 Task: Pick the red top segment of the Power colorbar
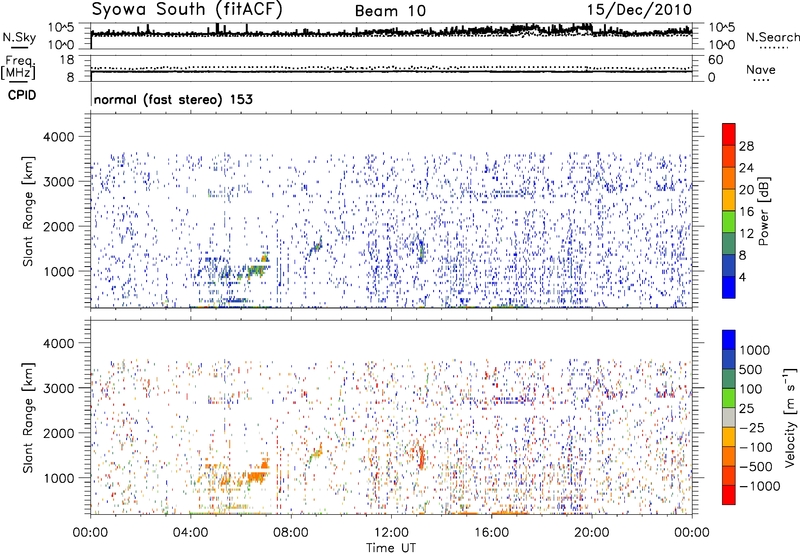click(729, 134)
